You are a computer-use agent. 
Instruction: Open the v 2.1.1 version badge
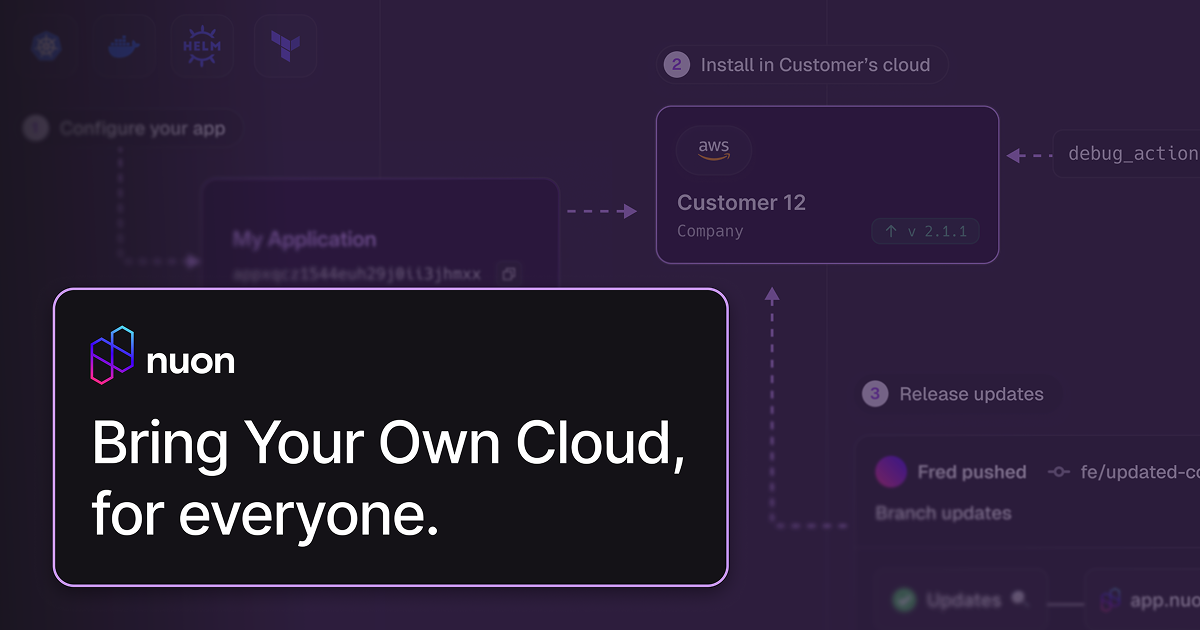925,231
